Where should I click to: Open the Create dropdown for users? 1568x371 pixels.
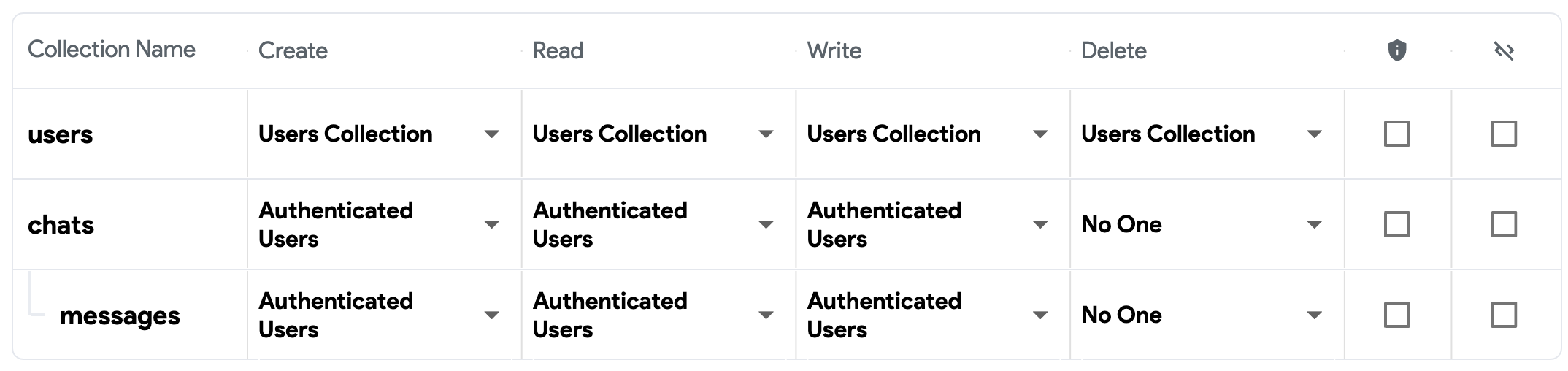[380, 134]
